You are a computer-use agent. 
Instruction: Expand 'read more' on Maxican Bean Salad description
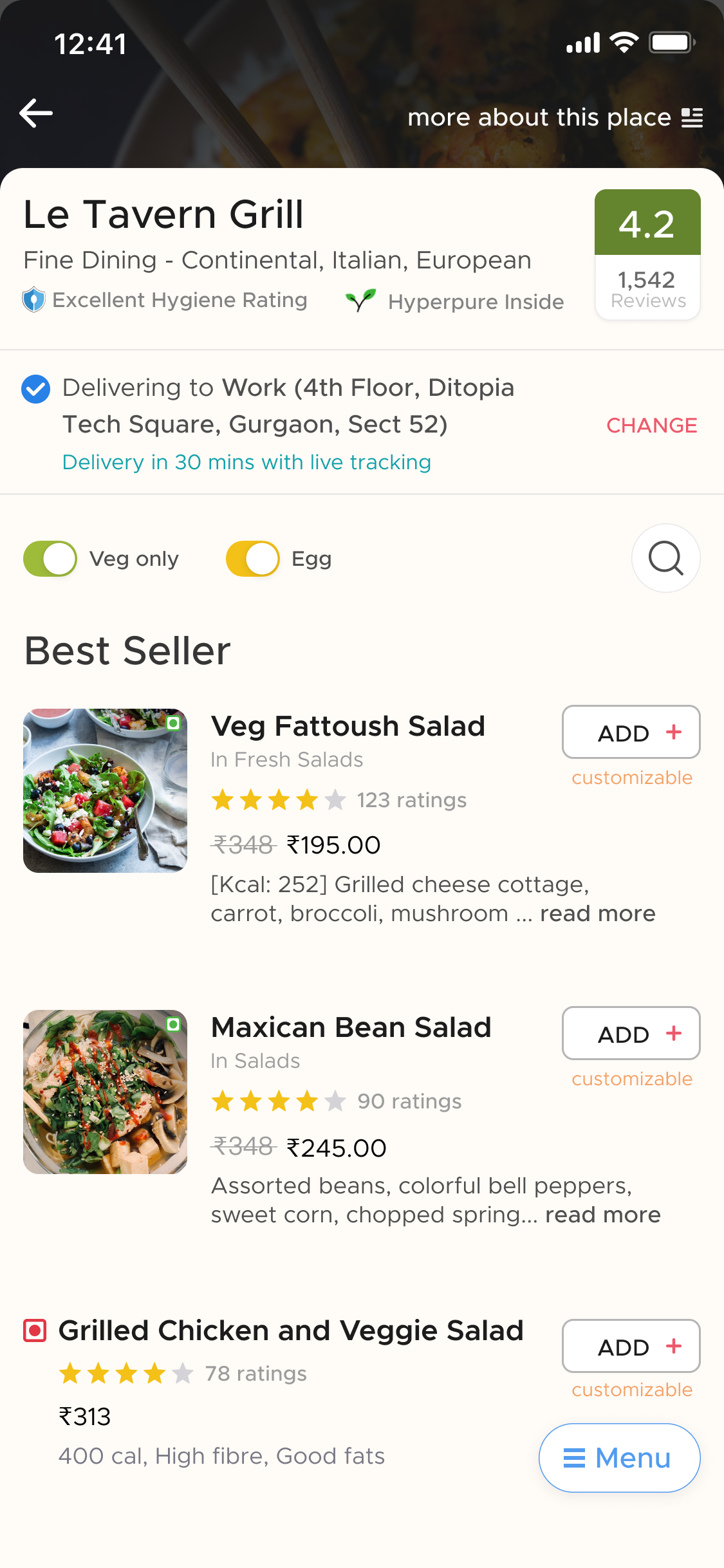[602, 1215]
